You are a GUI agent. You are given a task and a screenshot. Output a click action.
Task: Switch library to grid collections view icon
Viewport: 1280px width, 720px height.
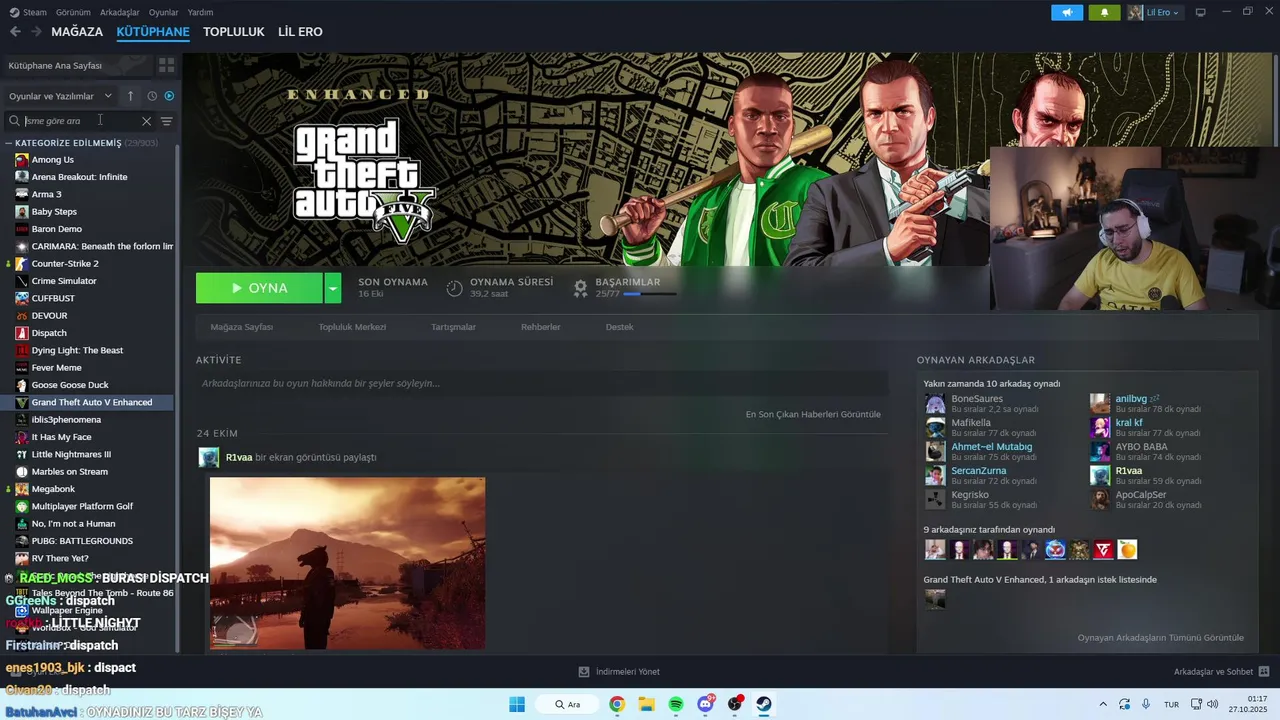click(x=166, y=65)
